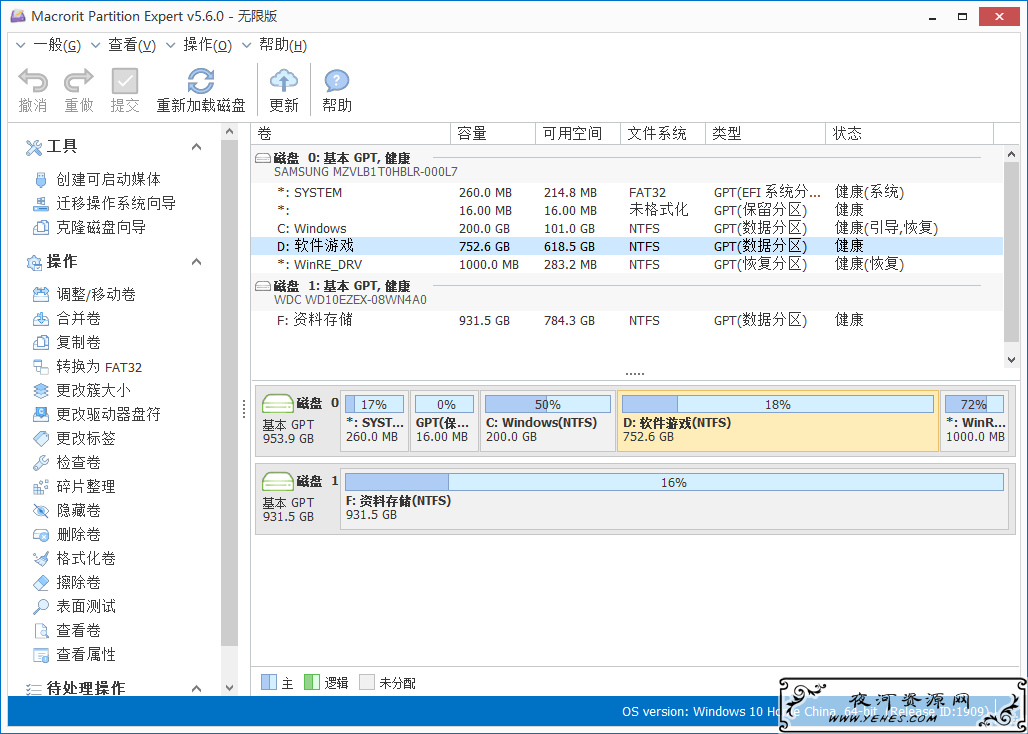Select the *: SYSTEM volume row
Screen dimensions: 1028x734
tap(627, 193)
